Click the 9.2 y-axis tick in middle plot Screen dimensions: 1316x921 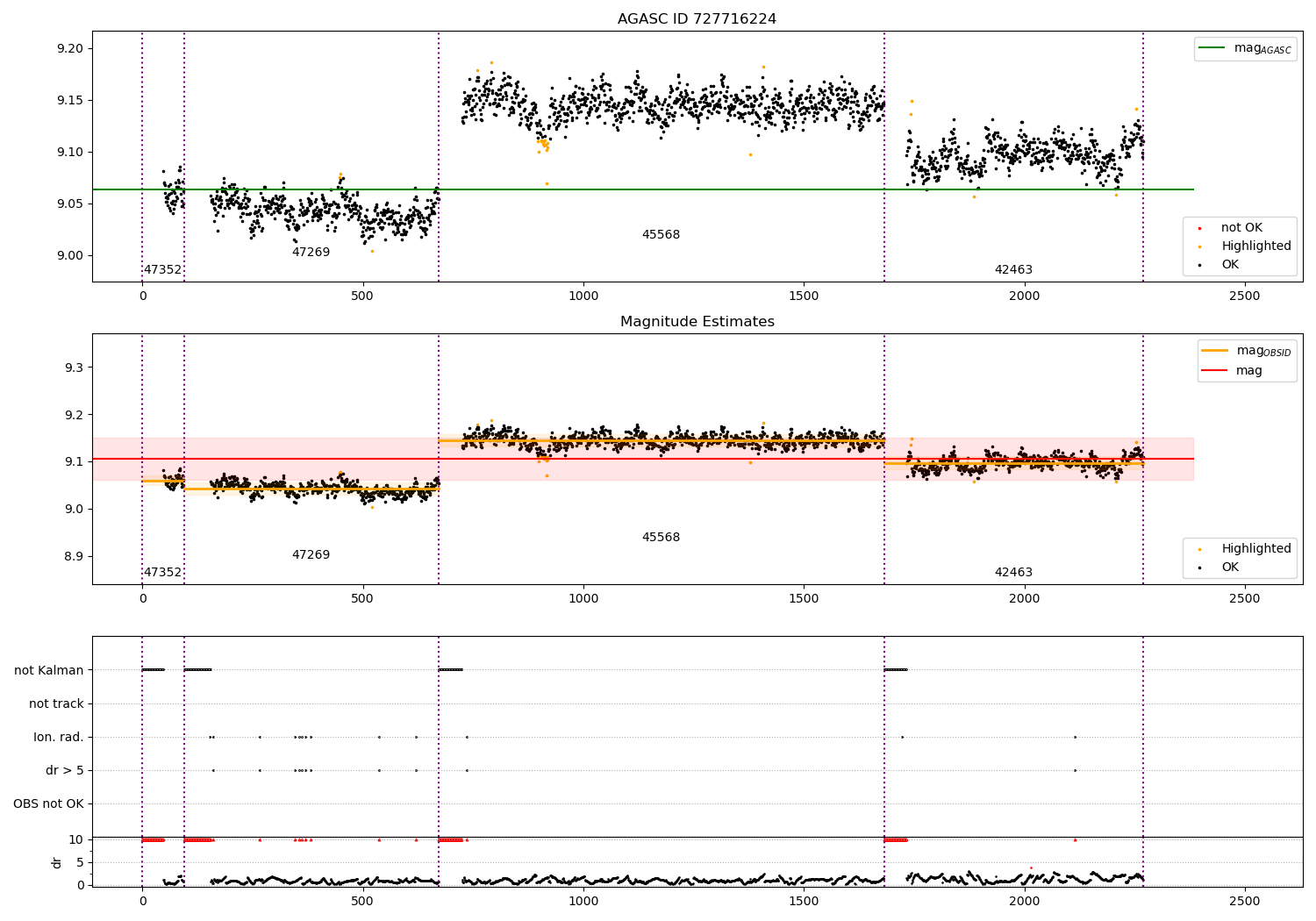coord(74,415)
